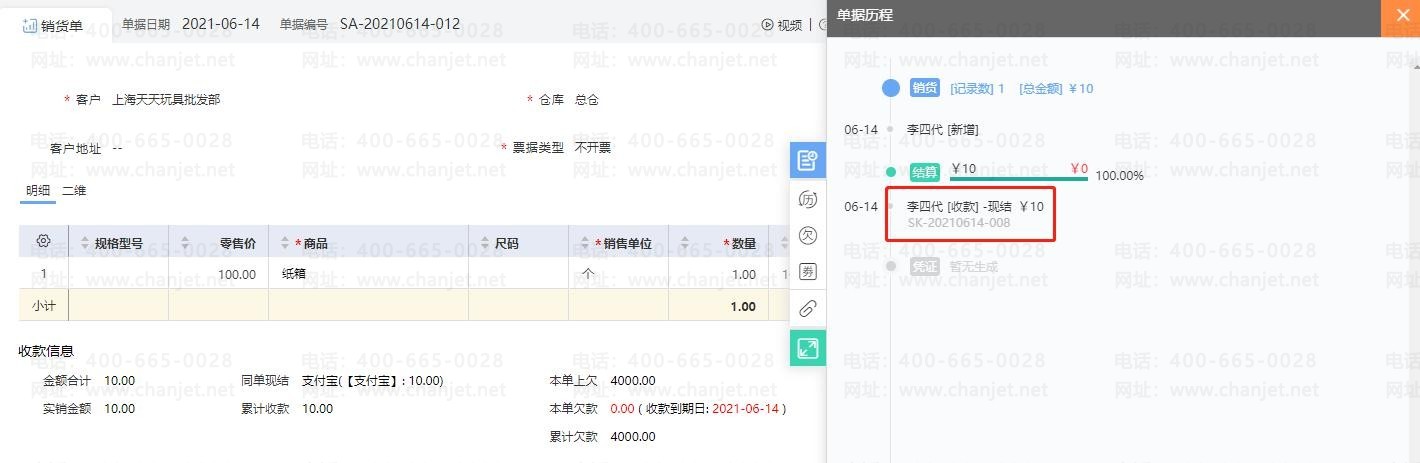
Task: Click the 零售价 cell 100.00
Action: 237,273
